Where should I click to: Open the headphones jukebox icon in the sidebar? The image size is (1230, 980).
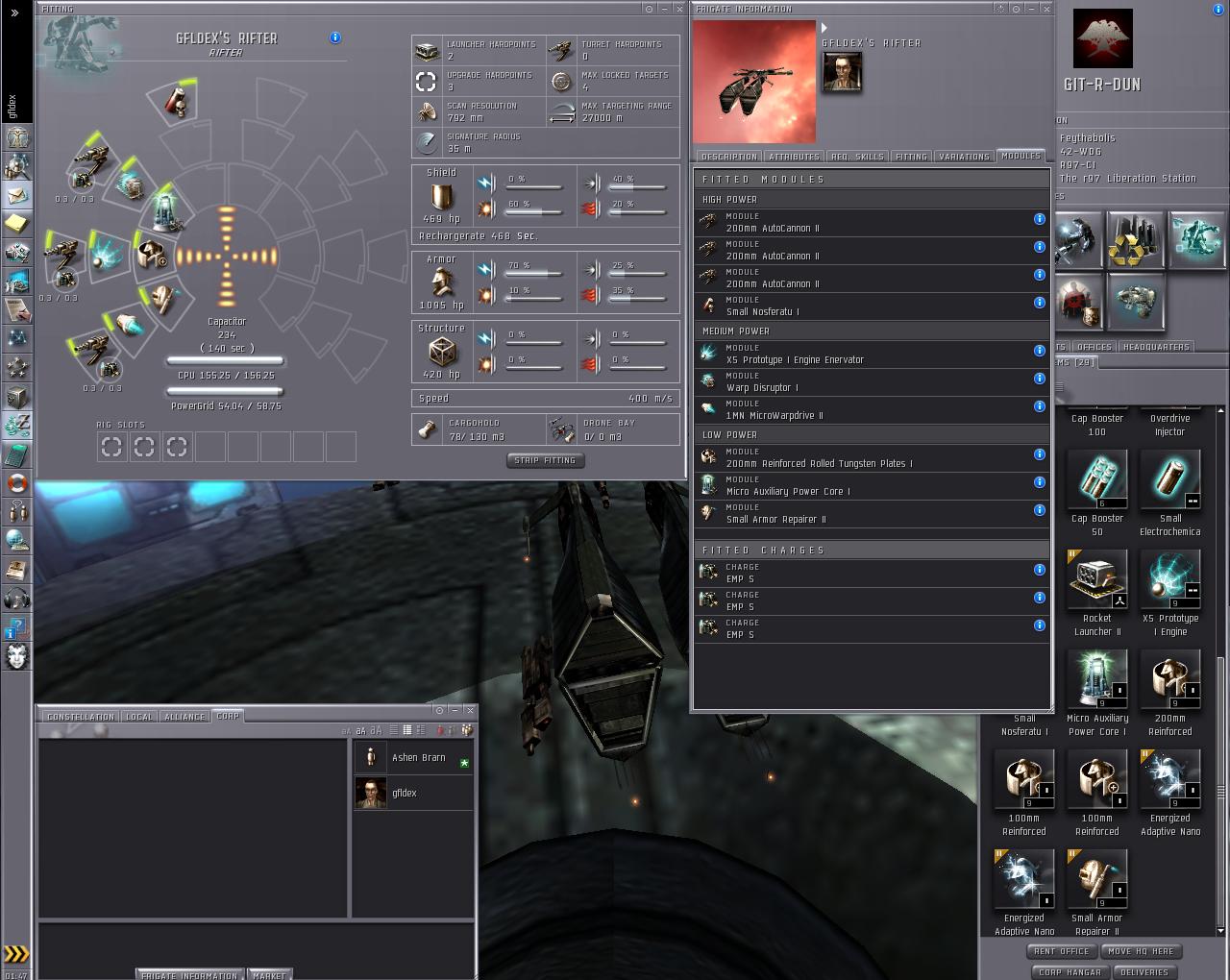pyautogui.click(x=17, y=599)
